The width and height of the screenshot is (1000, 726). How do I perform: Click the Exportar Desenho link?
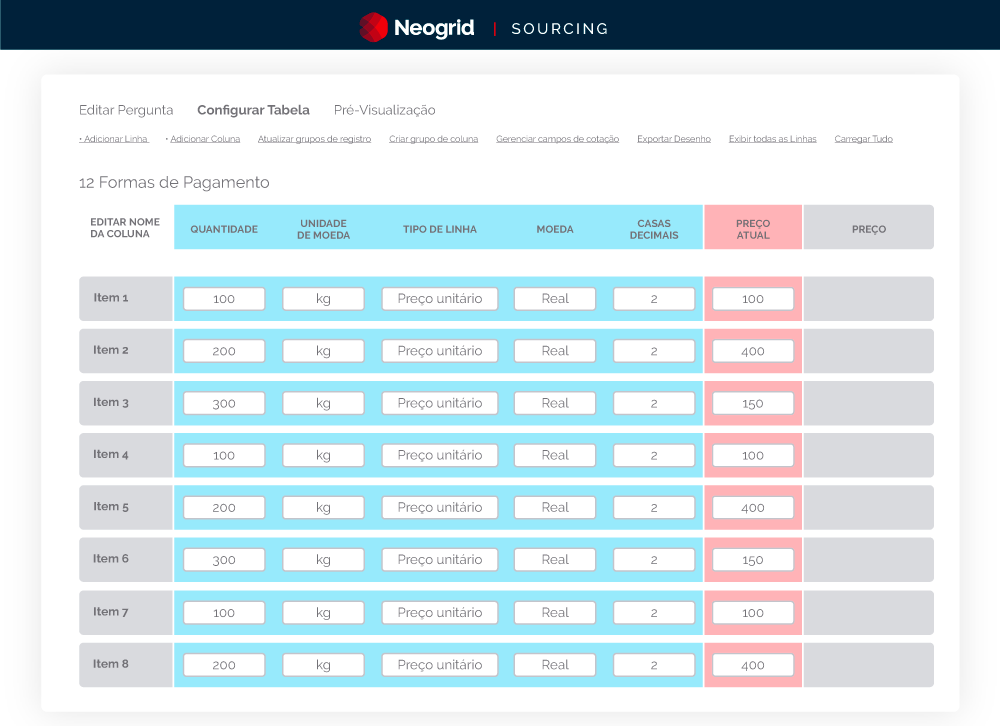pos(673,139)
